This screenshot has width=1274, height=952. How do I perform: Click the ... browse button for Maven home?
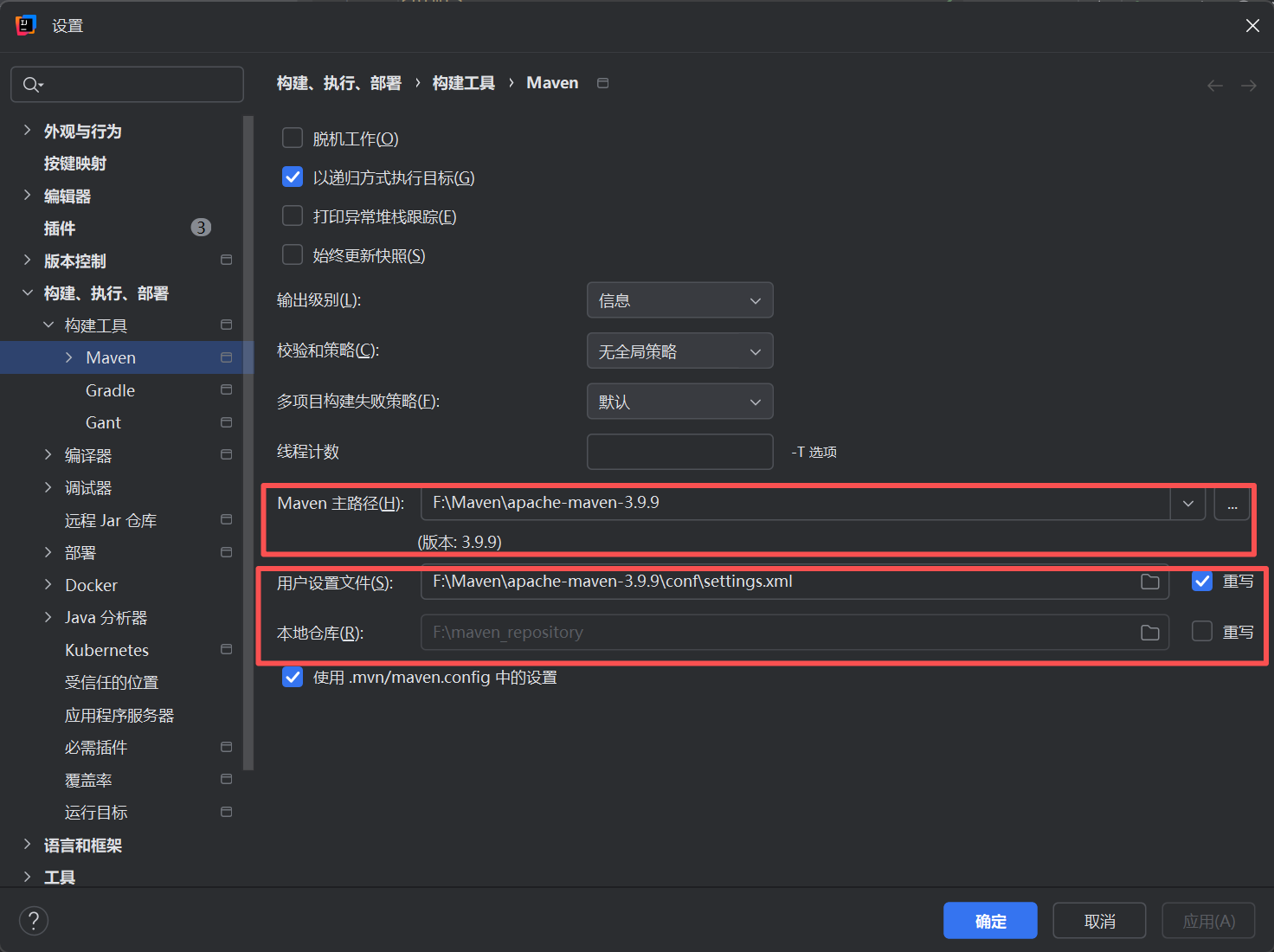coord(1232,504)
